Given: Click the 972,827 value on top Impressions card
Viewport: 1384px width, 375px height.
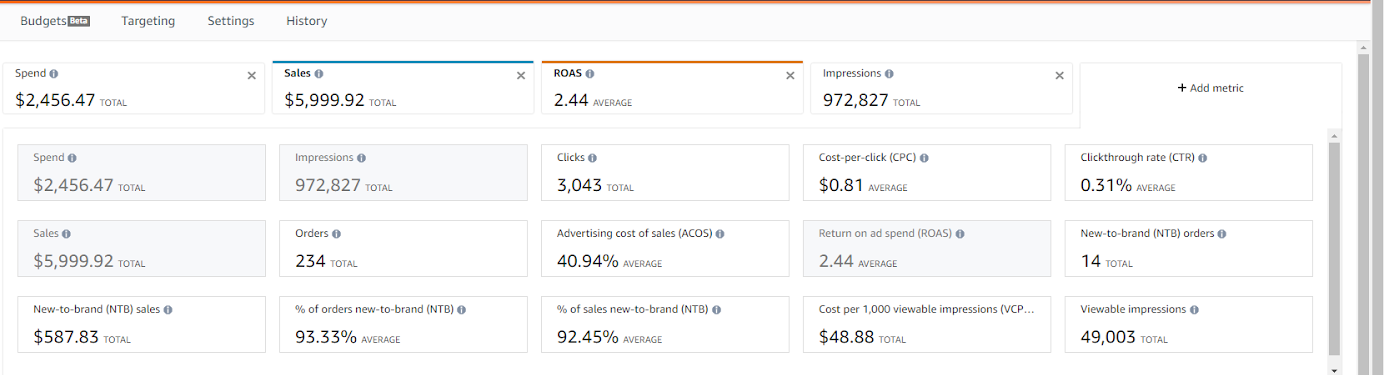Looking at the screenshot, I should [855, 100].
